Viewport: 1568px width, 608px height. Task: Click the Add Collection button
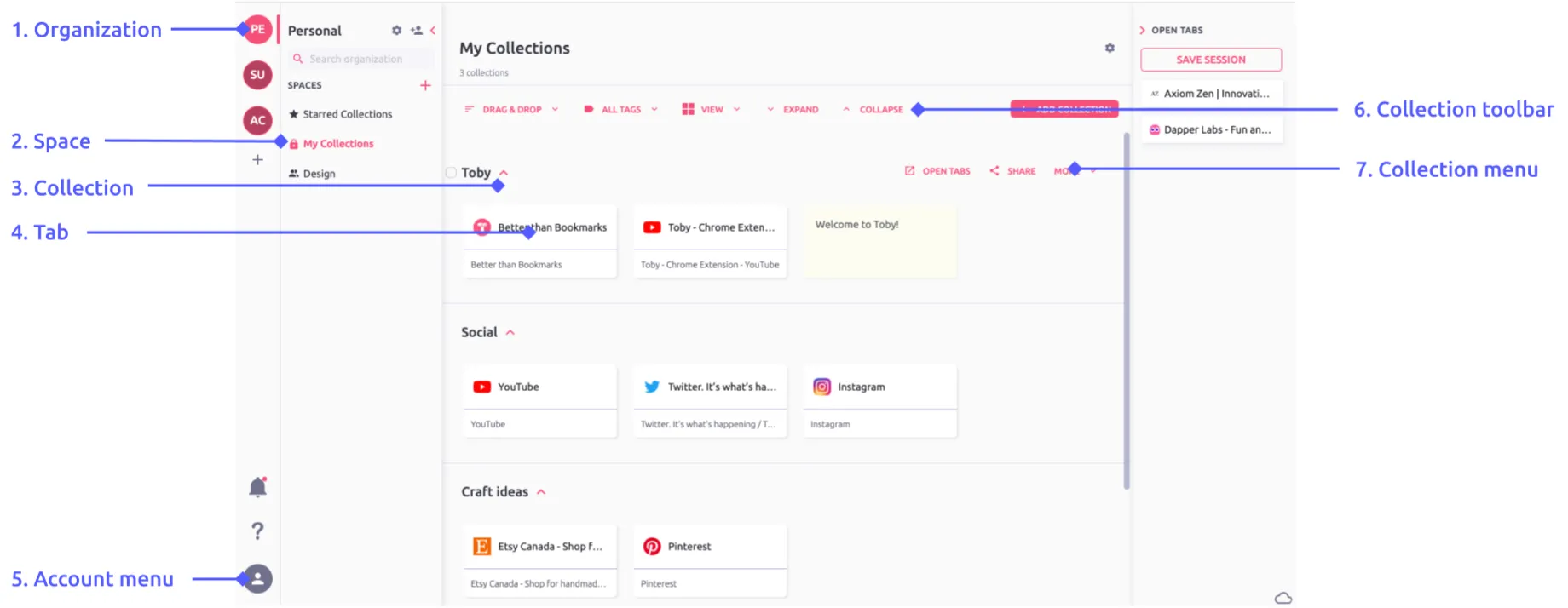(x=1064, y=109)
